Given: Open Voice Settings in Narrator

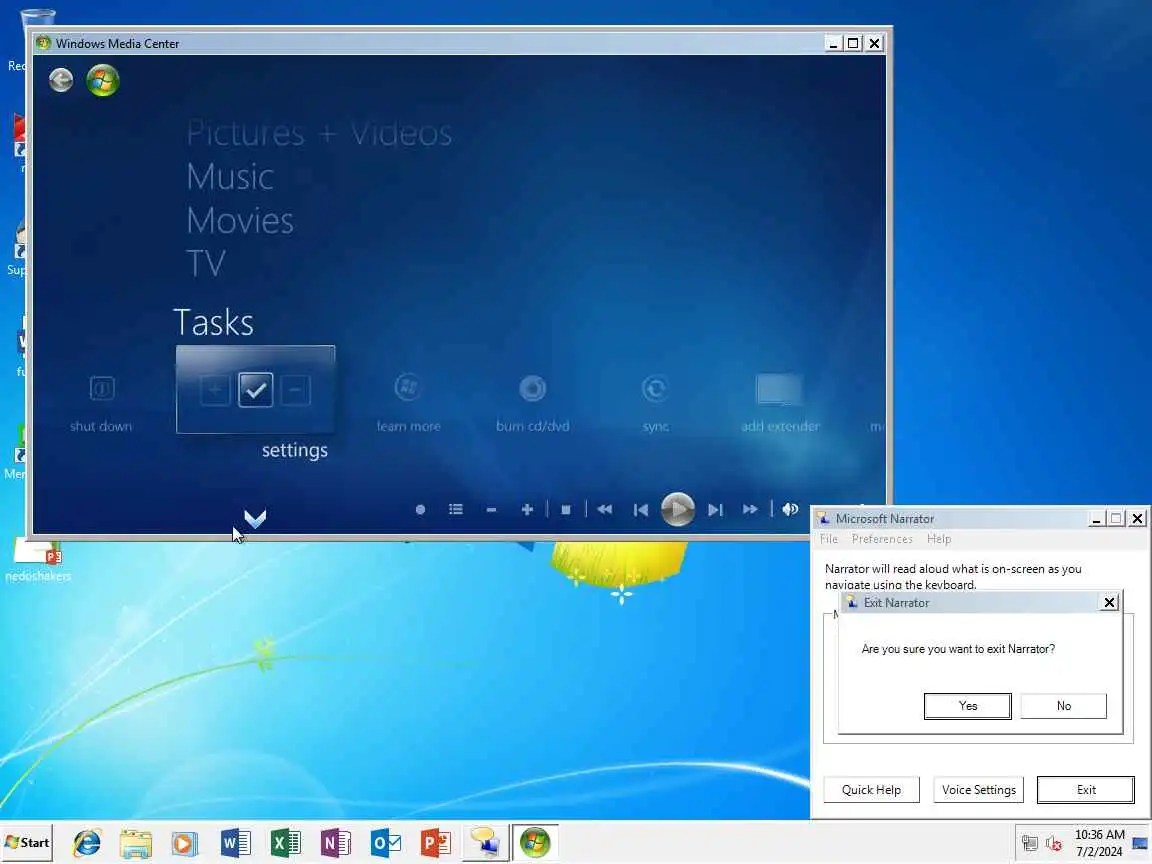Looking at the screenshot, I should pos(979,790).
